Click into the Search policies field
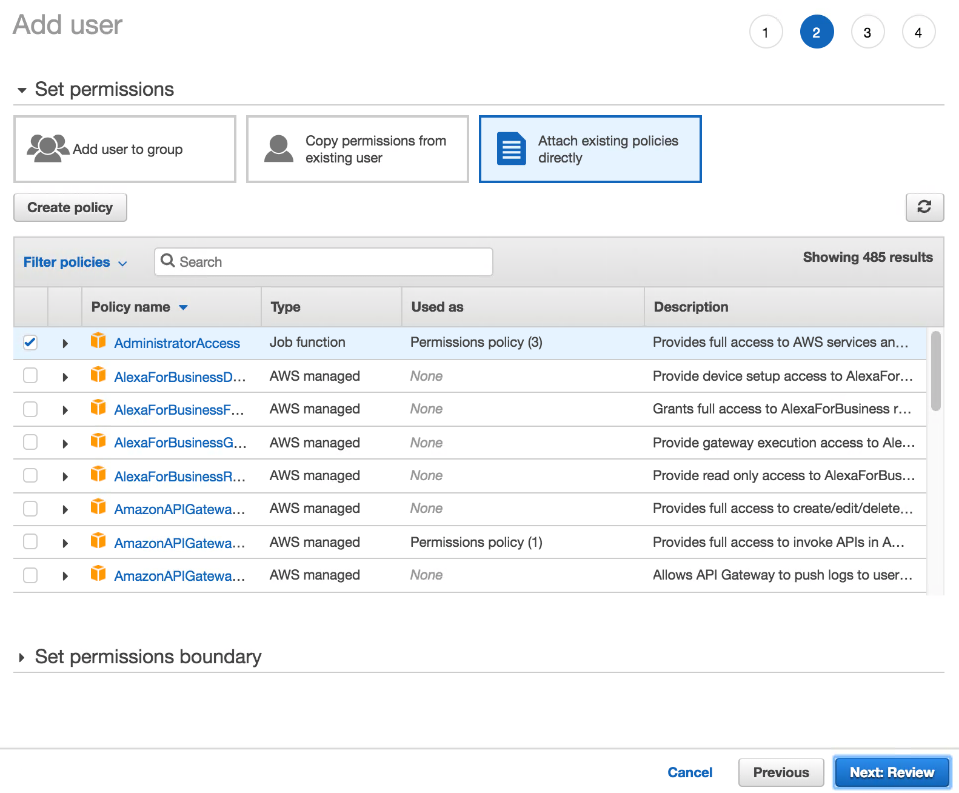This screenshot has width=959, height=793. (x=324, y=262)
